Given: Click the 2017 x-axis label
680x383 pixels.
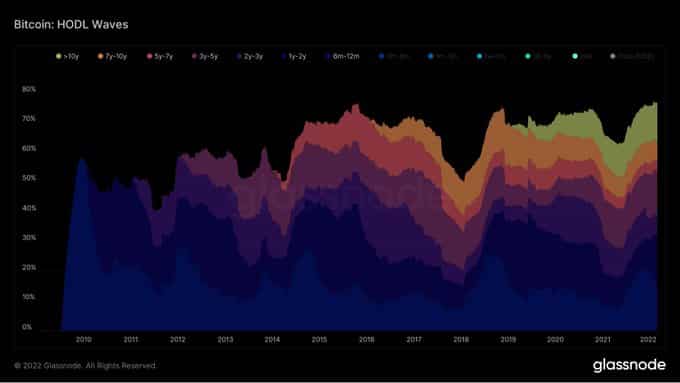Looking at the screenshot, I should point(414,340).
